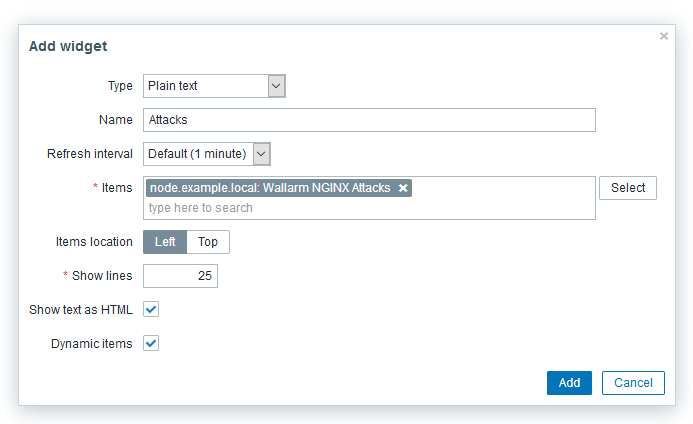Expand the Refresh interval dropdown
Screen dimensions: 693x424
click(x=208, y=154)
